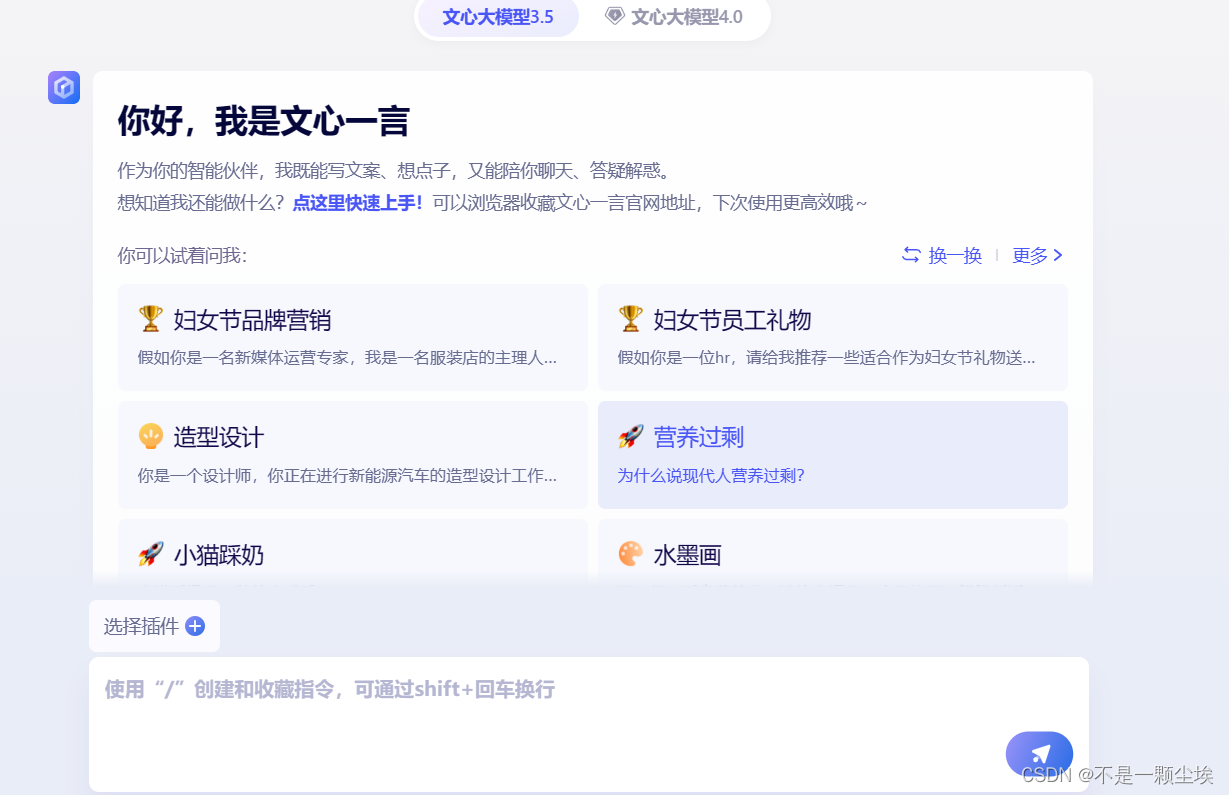Send message with paper plane button
Image resolution: width=1229 pixels, height=795 pixels.
pyautogui.click(x=1039, y=754)
